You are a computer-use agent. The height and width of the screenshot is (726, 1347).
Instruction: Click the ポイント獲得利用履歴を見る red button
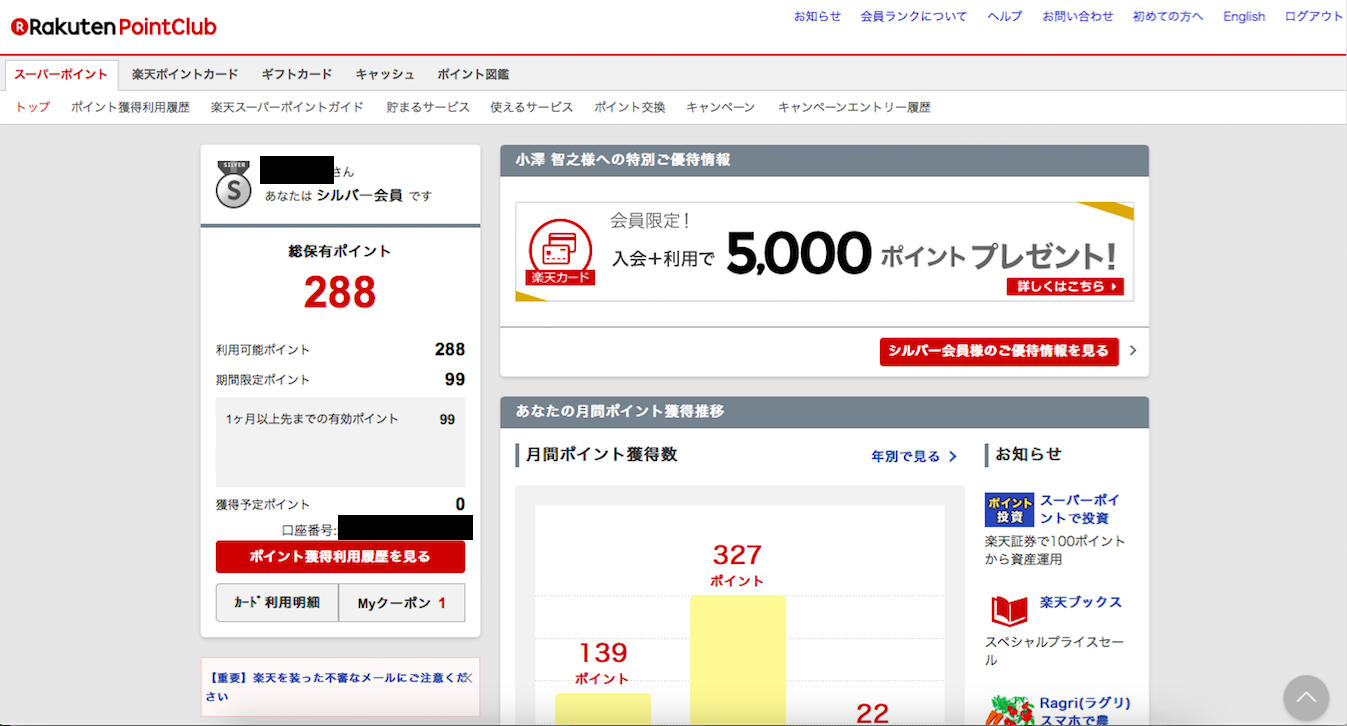(340, 557)
